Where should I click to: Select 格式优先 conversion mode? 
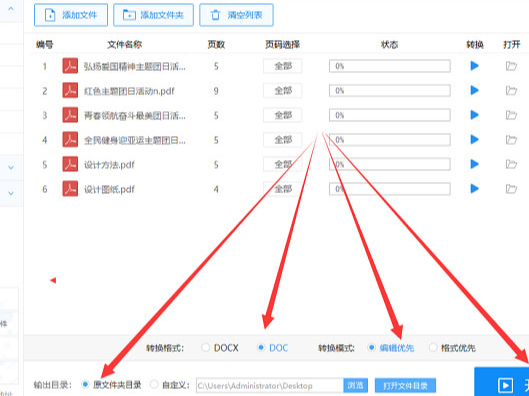(433, 347)
